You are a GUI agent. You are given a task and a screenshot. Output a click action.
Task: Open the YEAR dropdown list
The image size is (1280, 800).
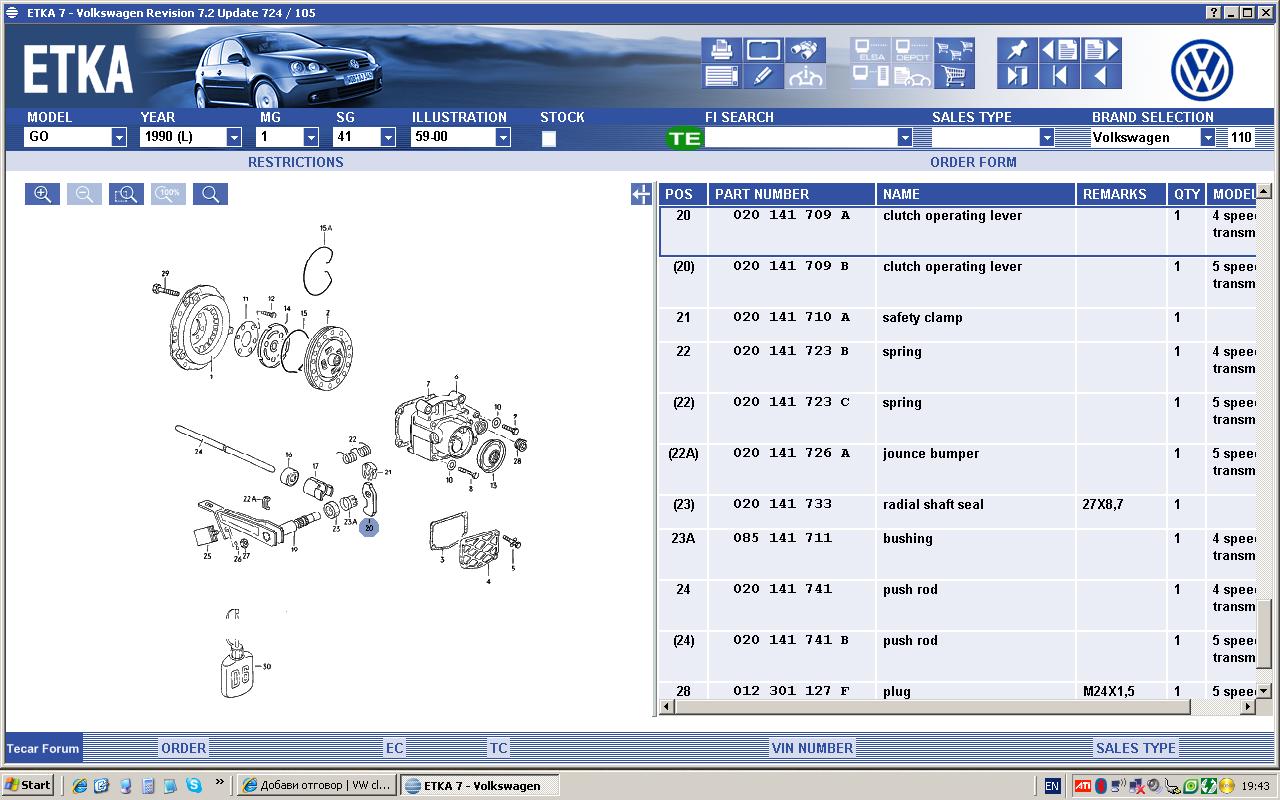point(234,138)
